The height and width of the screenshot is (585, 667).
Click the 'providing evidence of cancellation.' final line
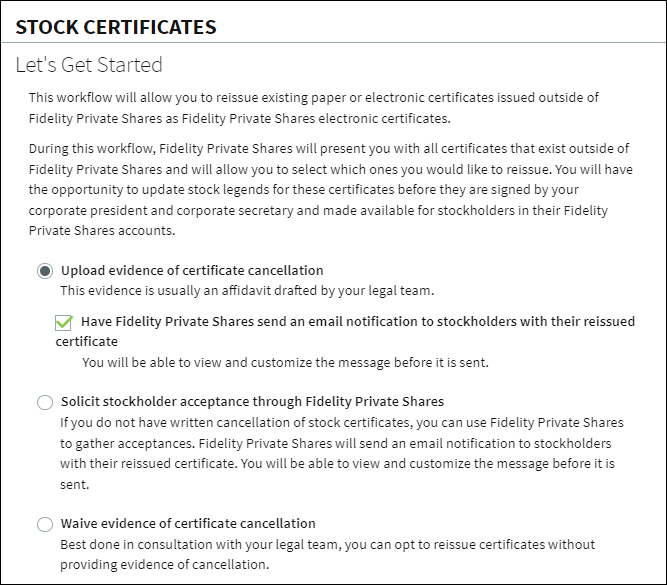point(164,565)
